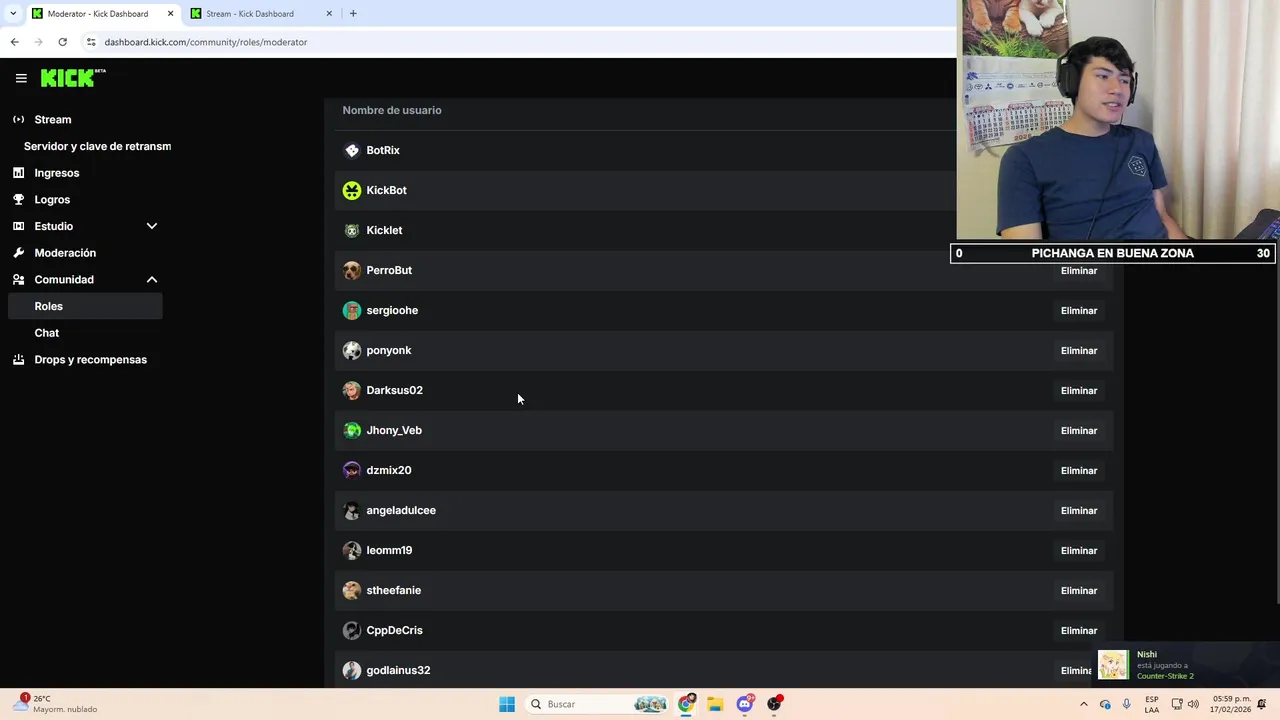Open a new browser tab

[x=353, y=14]
